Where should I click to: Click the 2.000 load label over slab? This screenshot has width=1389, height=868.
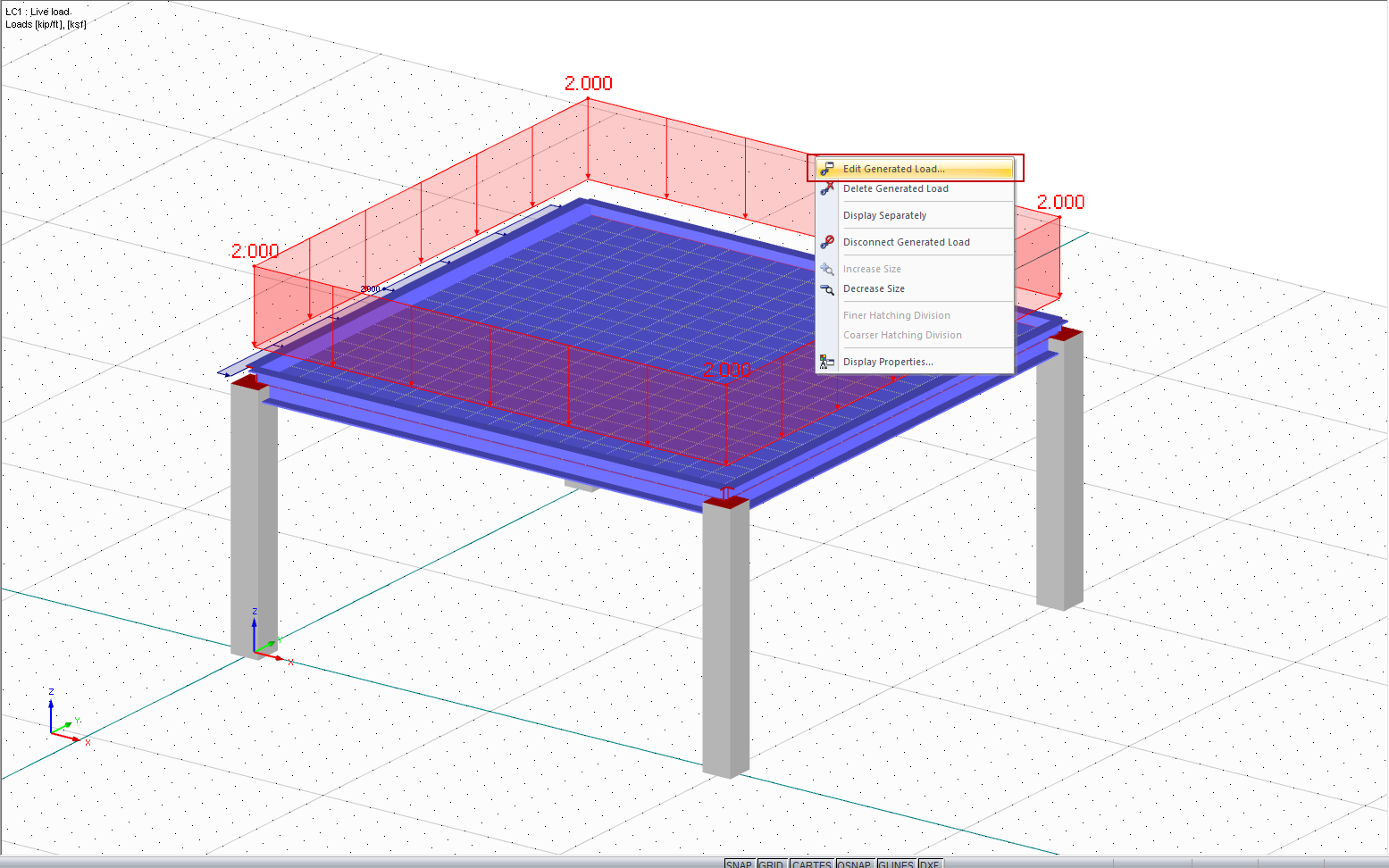(x=726, y=369)
